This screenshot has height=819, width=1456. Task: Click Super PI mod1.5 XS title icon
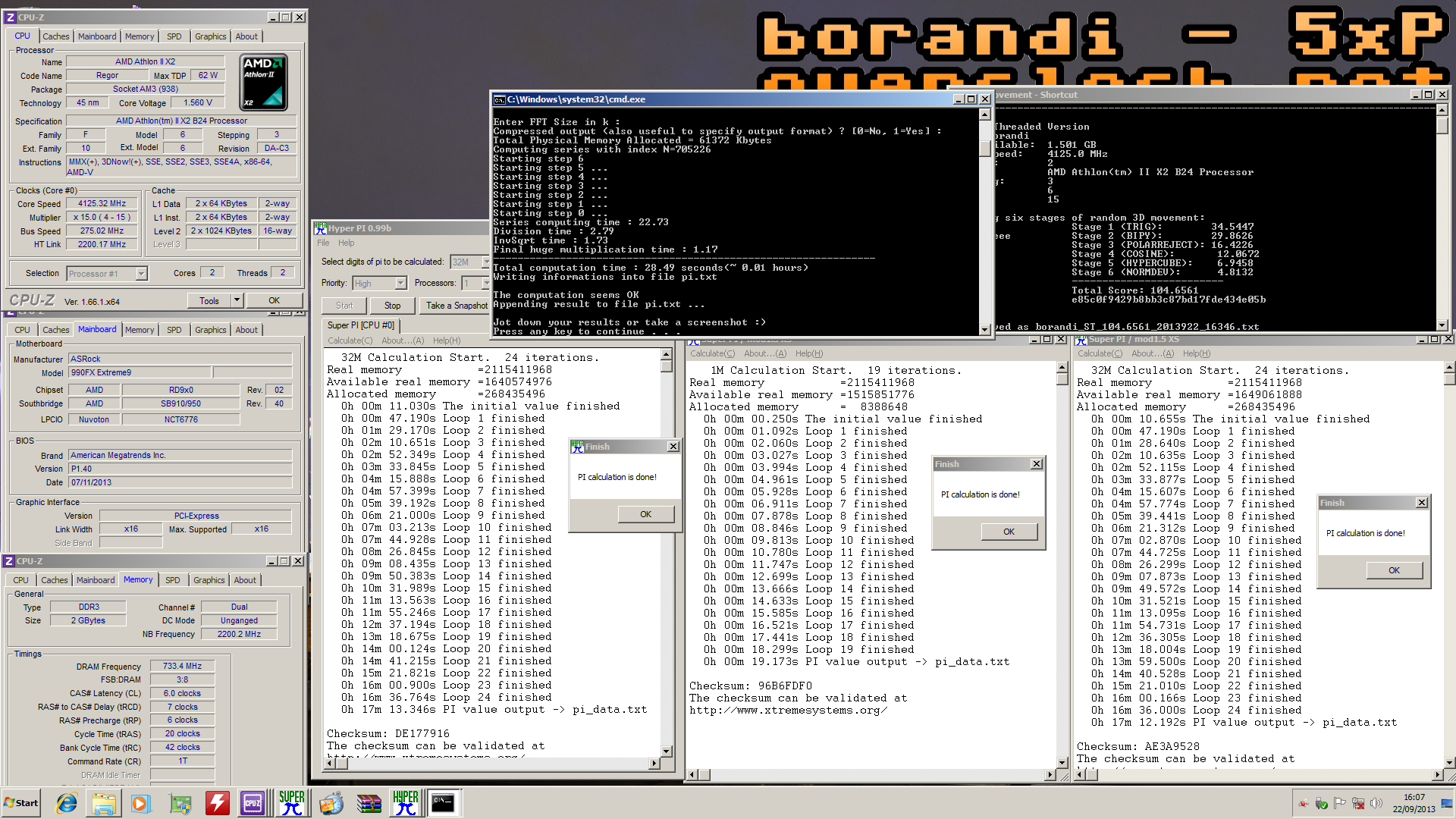(1081, 340)
